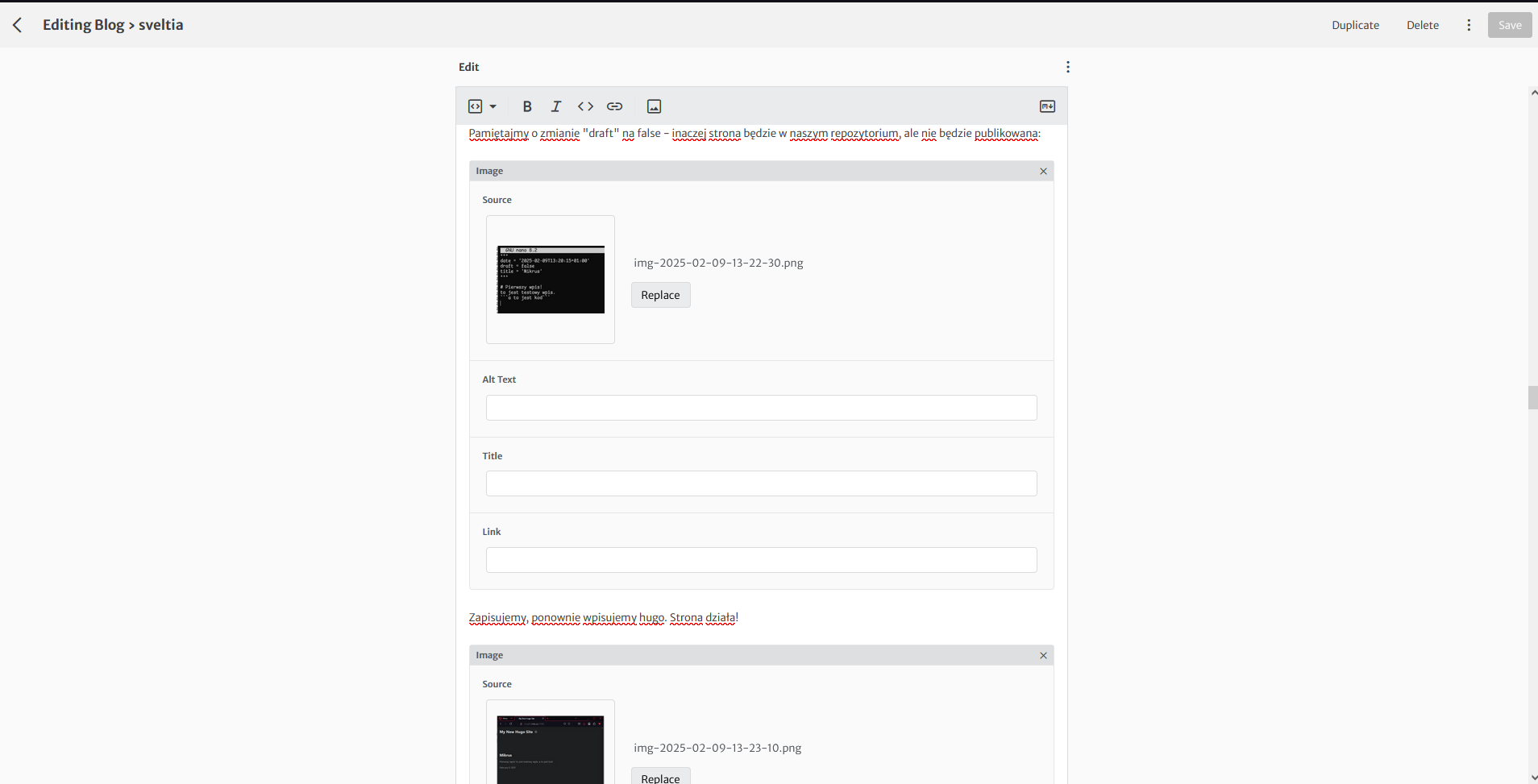Select the terminal screenshot thumbnail
Viewport: 1538px width, 784px height.
[551, 280]
